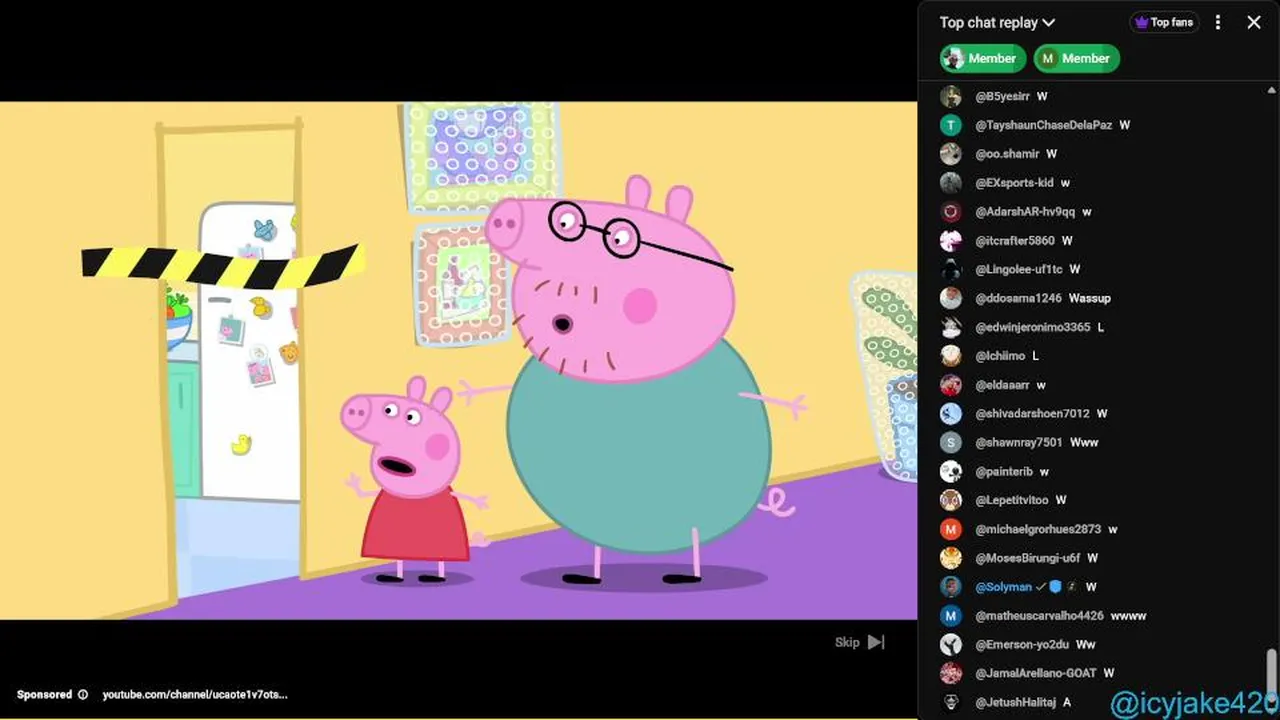This screenshot has width=1280, height=720.
Task: Click the second Member badge with M avatar
Action: [1077, 58]
